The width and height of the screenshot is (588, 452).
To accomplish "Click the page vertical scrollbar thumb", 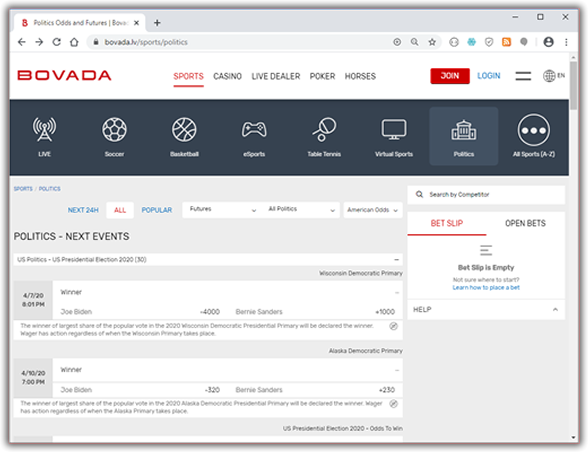I will (573, 86).
